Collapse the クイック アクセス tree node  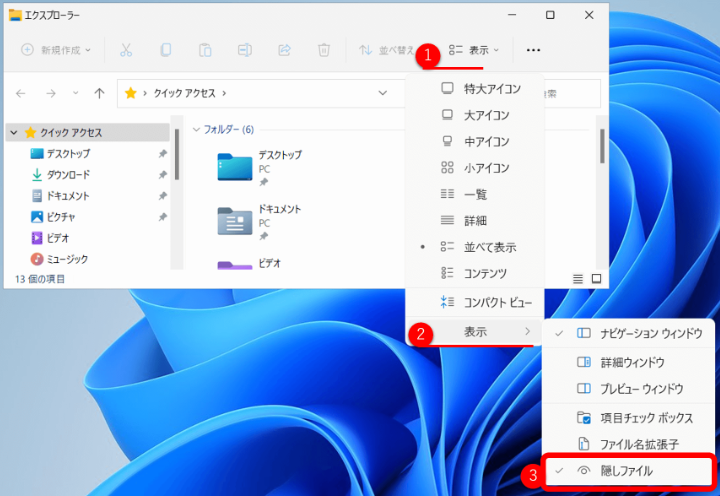(x=14, y=133)
